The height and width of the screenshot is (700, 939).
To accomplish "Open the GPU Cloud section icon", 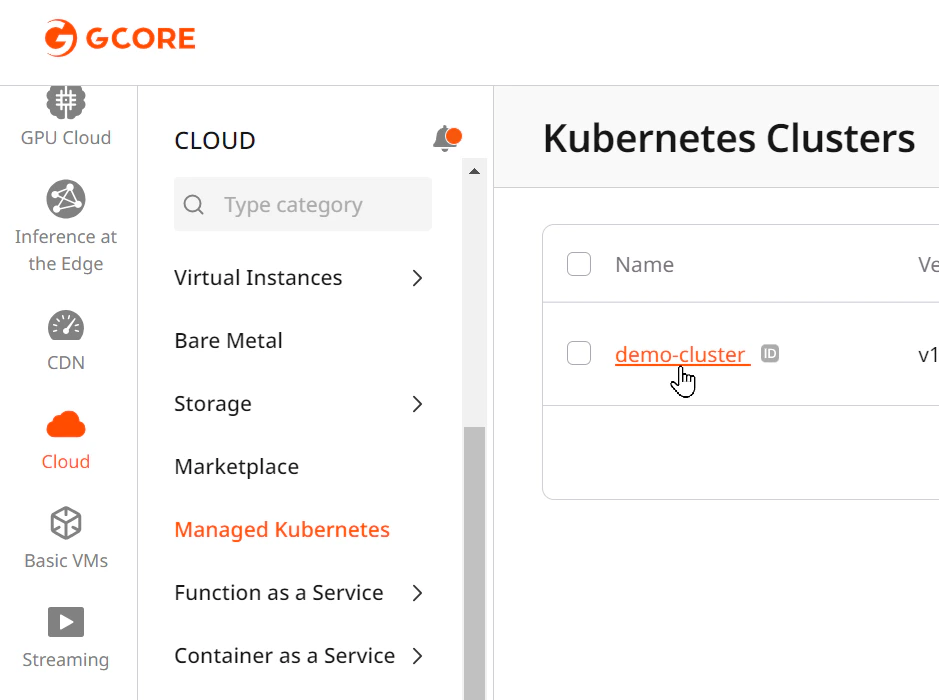I will [x=66, y=102].
